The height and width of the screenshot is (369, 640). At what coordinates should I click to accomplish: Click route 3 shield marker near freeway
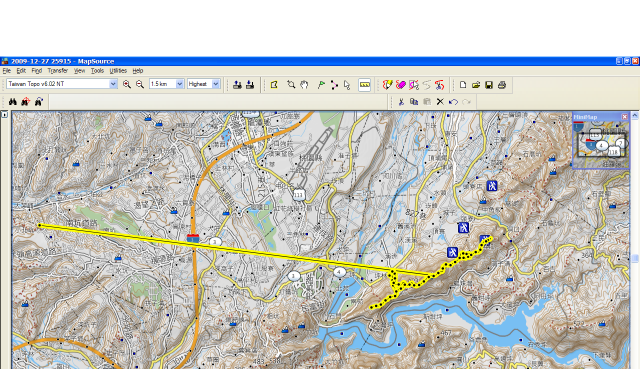tap(215, 242)
